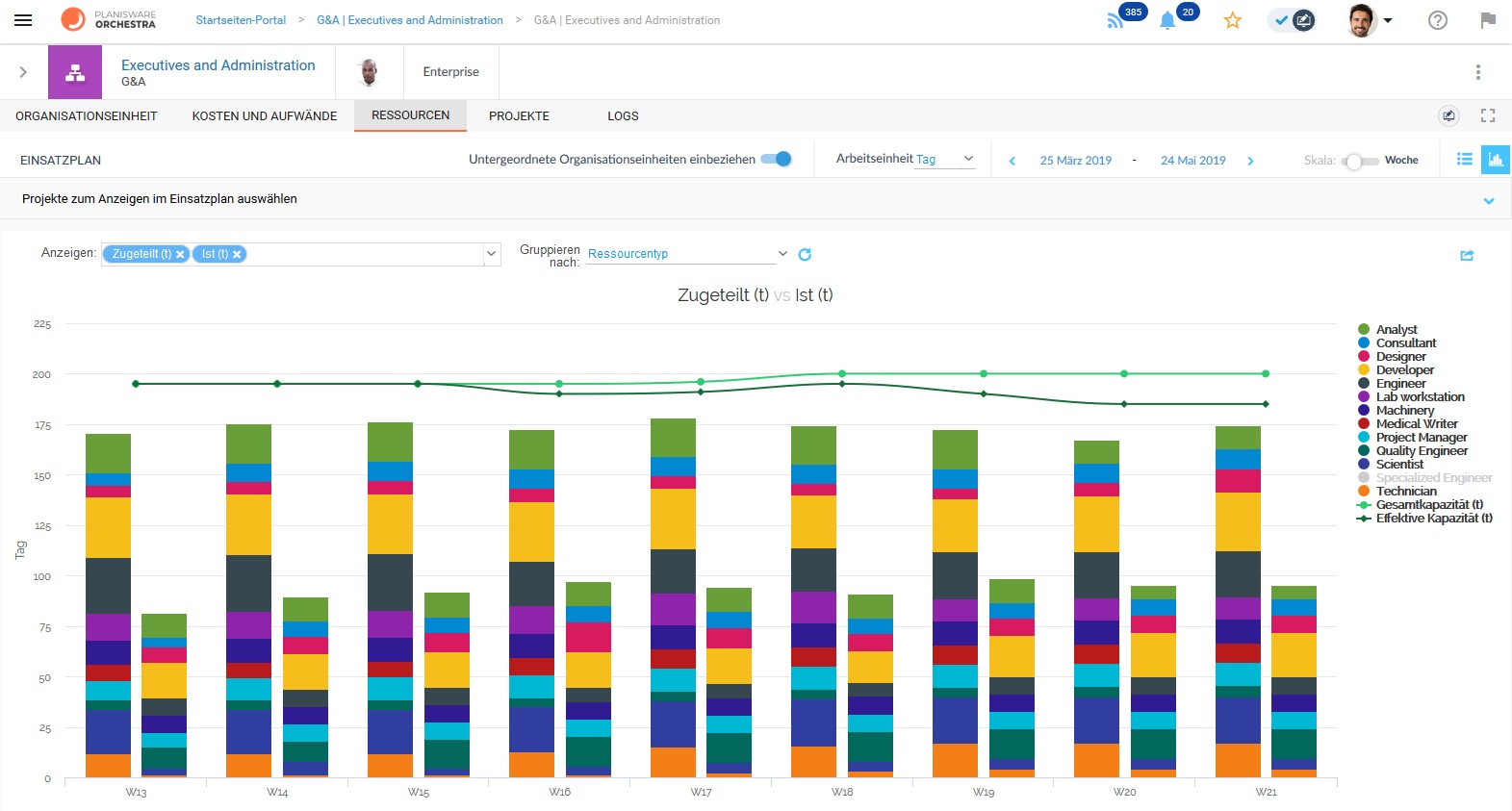Remove the Zugeteilt (t) filter tag
Screen dimensions: 1512x811
(180, 254)
